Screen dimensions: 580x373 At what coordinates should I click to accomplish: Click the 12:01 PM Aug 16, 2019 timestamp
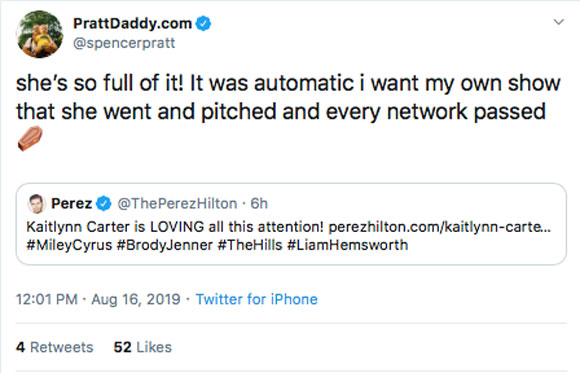(x=98, y=299)
